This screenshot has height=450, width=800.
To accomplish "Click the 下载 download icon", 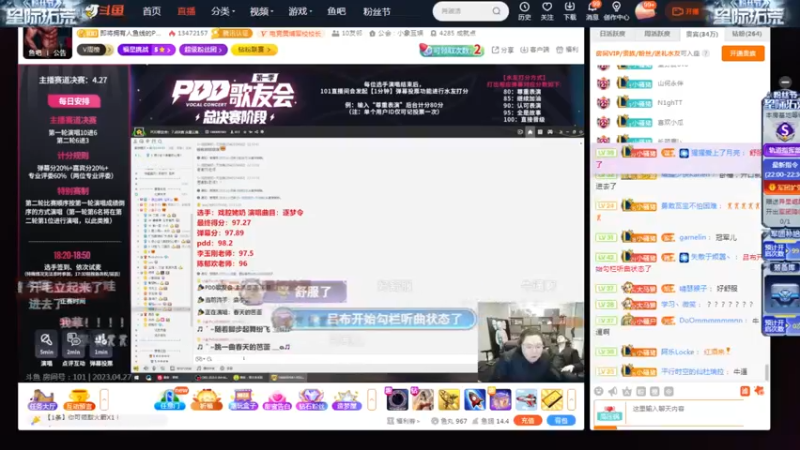I will tap(569, 11).
